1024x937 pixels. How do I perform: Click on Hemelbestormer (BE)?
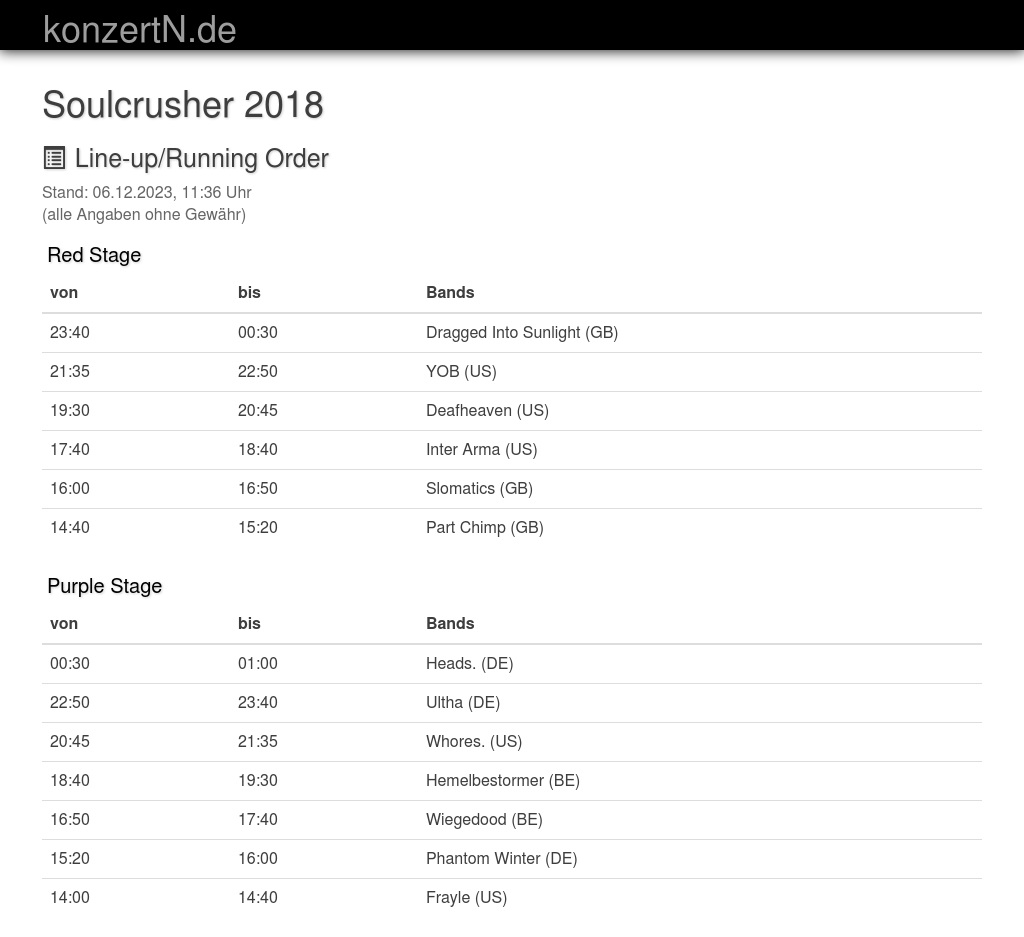pyautogui.click(x=502, y=780)
